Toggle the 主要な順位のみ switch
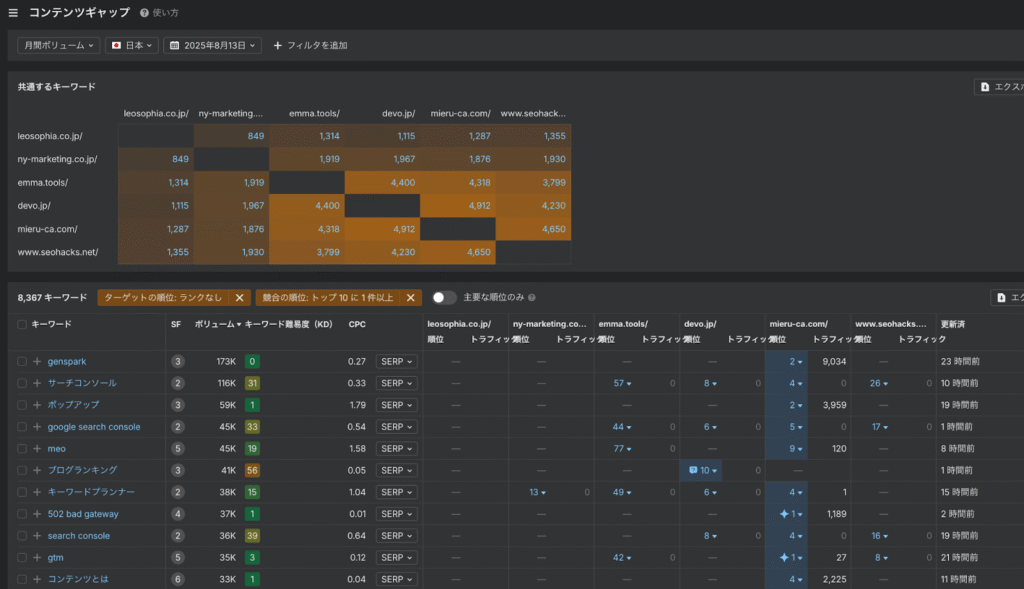The height and width of the screenshot is (589, 1024). click(443, 298)
